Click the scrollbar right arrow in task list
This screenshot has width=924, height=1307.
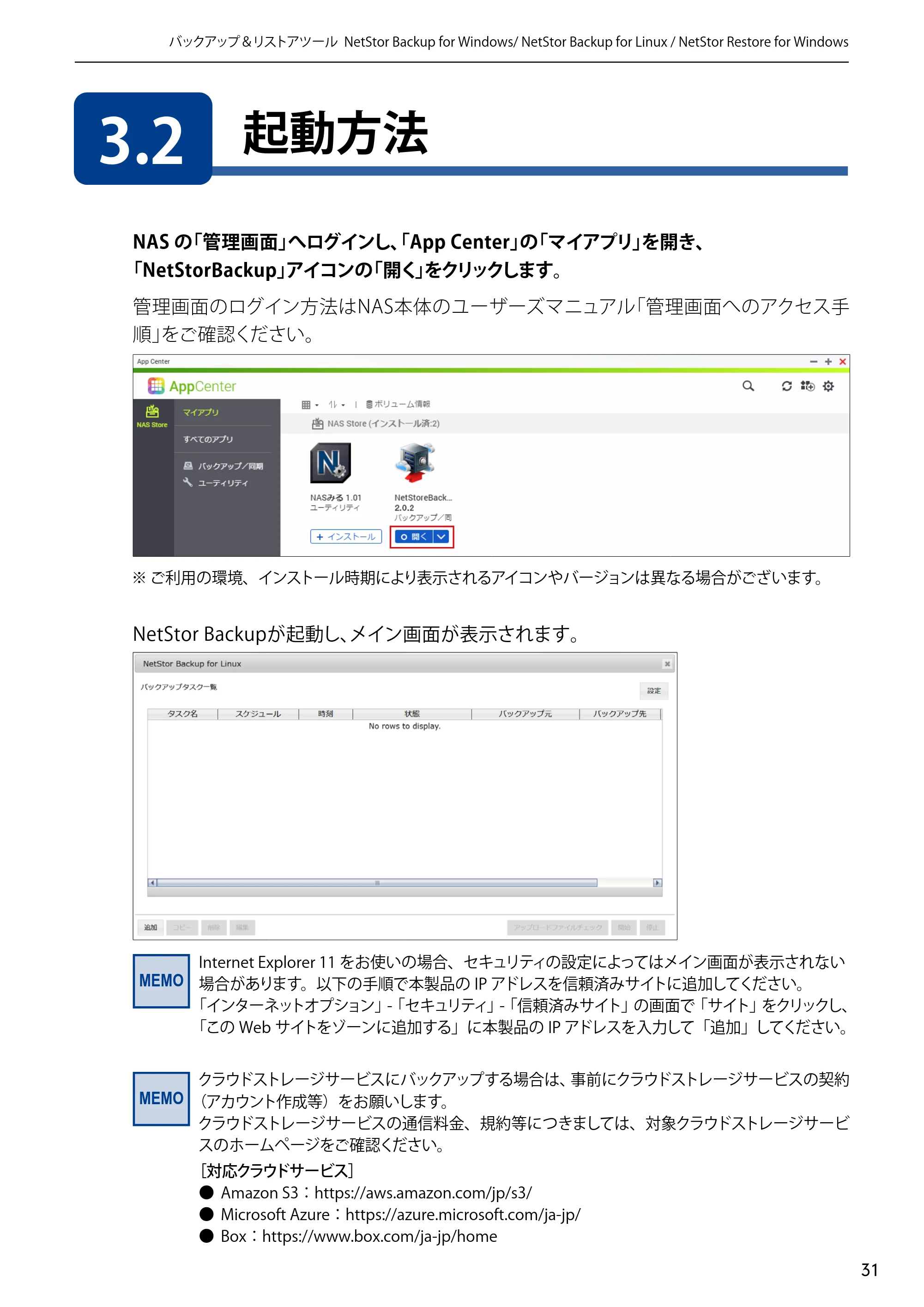pyautogui.click(x=657, y=883)
